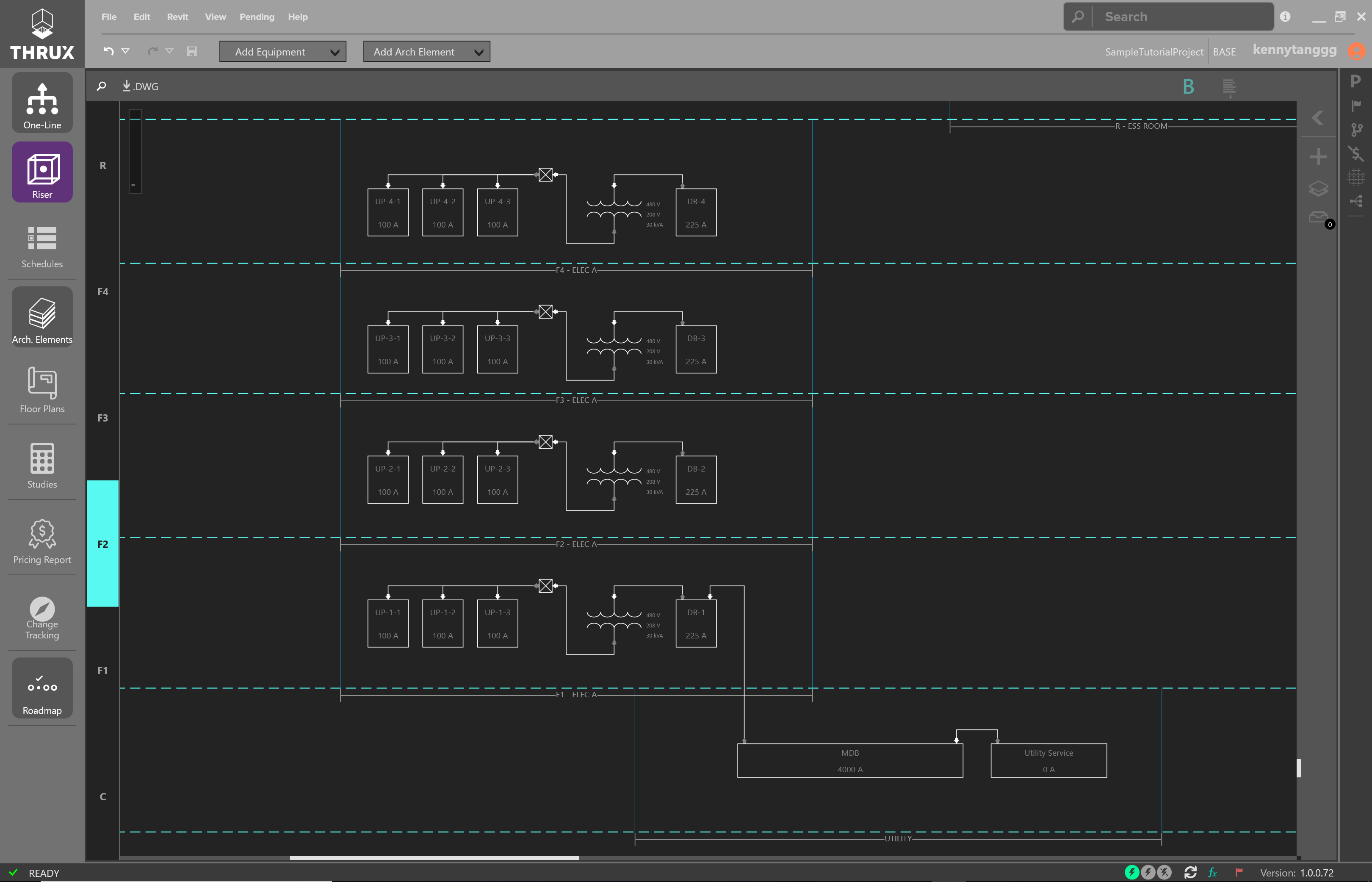Screen dimensions: 1372x882
Task: Click the fx formula icon in status bar
Action: point(1212,872)
